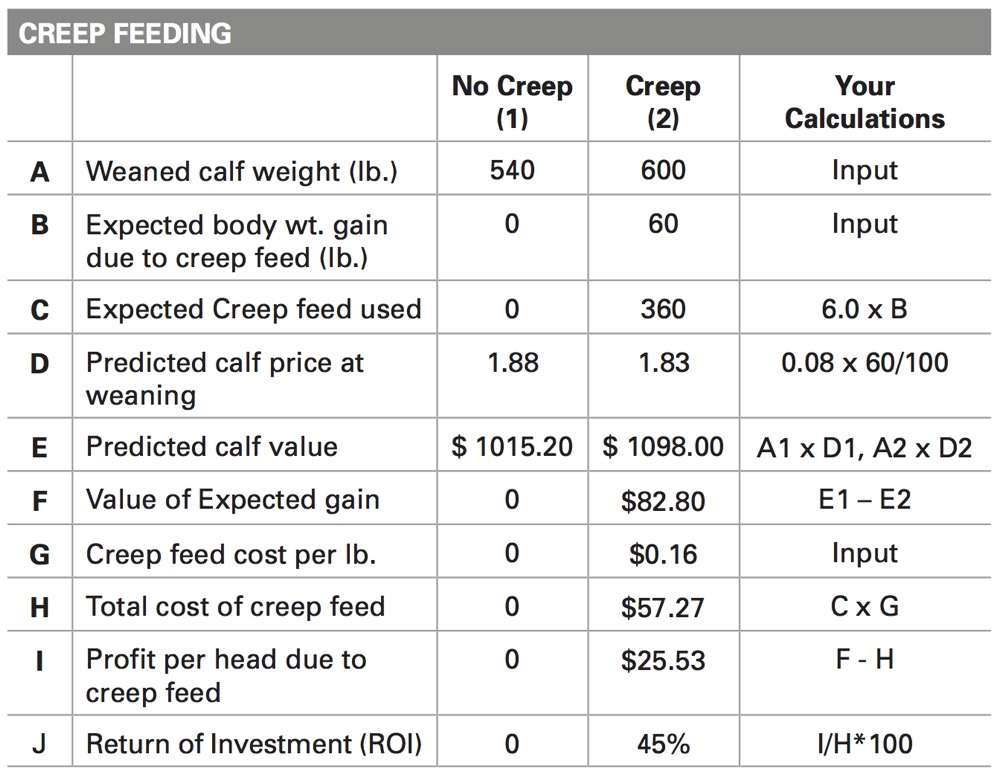
Task: Click the 45% ROI value
Action: pyautogui.click(x=663, y=744)
